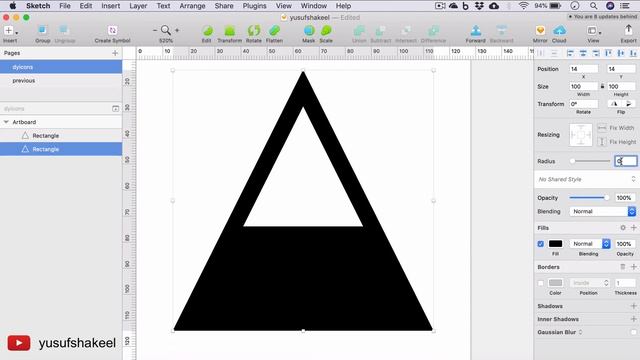
Task: Click the Group toolbar icon
Action: [x=42, y=30]
